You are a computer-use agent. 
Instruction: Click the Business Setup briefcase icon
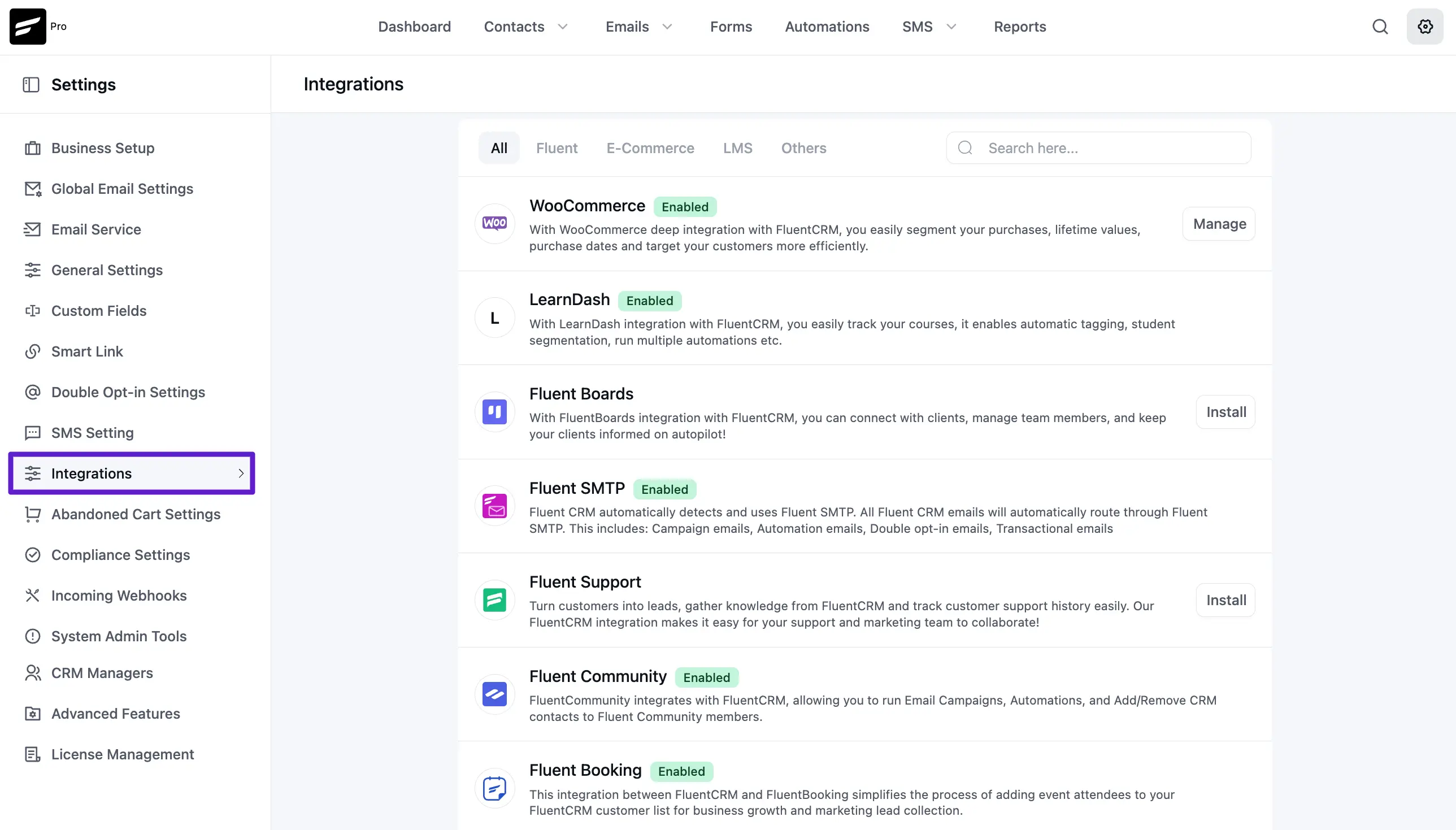tap(32, 148)
